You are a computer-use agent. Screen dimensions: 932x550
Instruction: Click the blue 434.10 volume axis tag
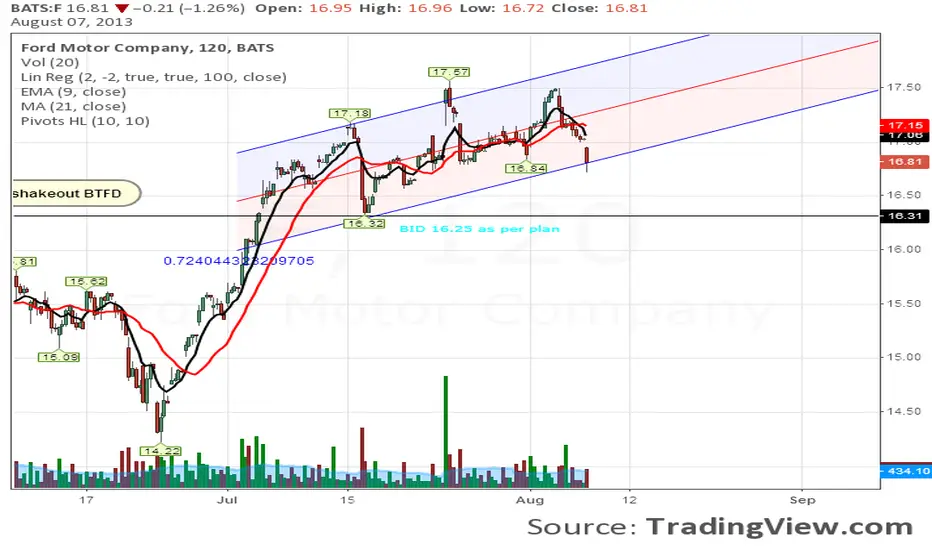click(905, 471)
